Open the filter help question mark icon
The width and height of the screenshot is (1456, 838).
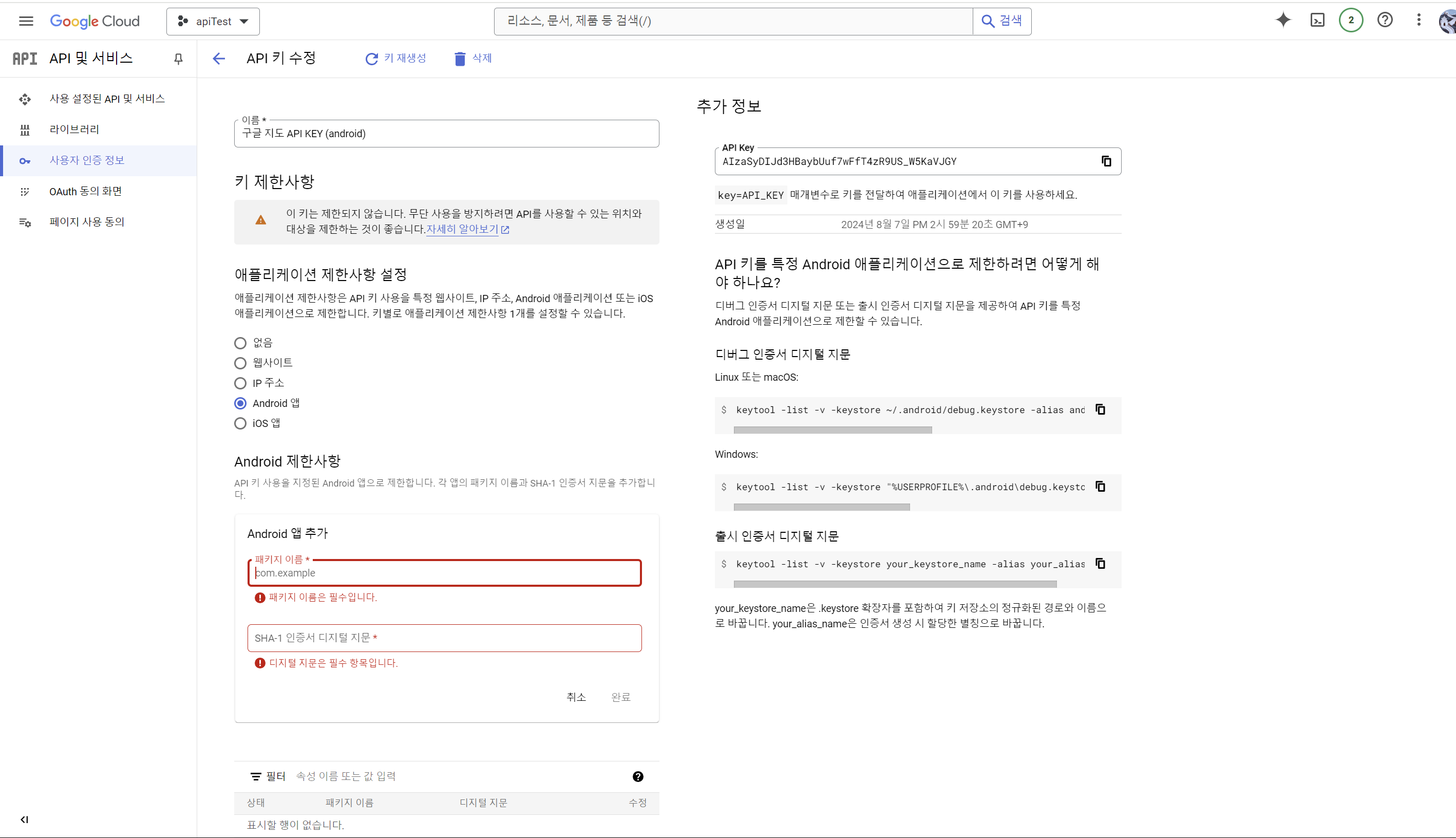pos(638,776)
